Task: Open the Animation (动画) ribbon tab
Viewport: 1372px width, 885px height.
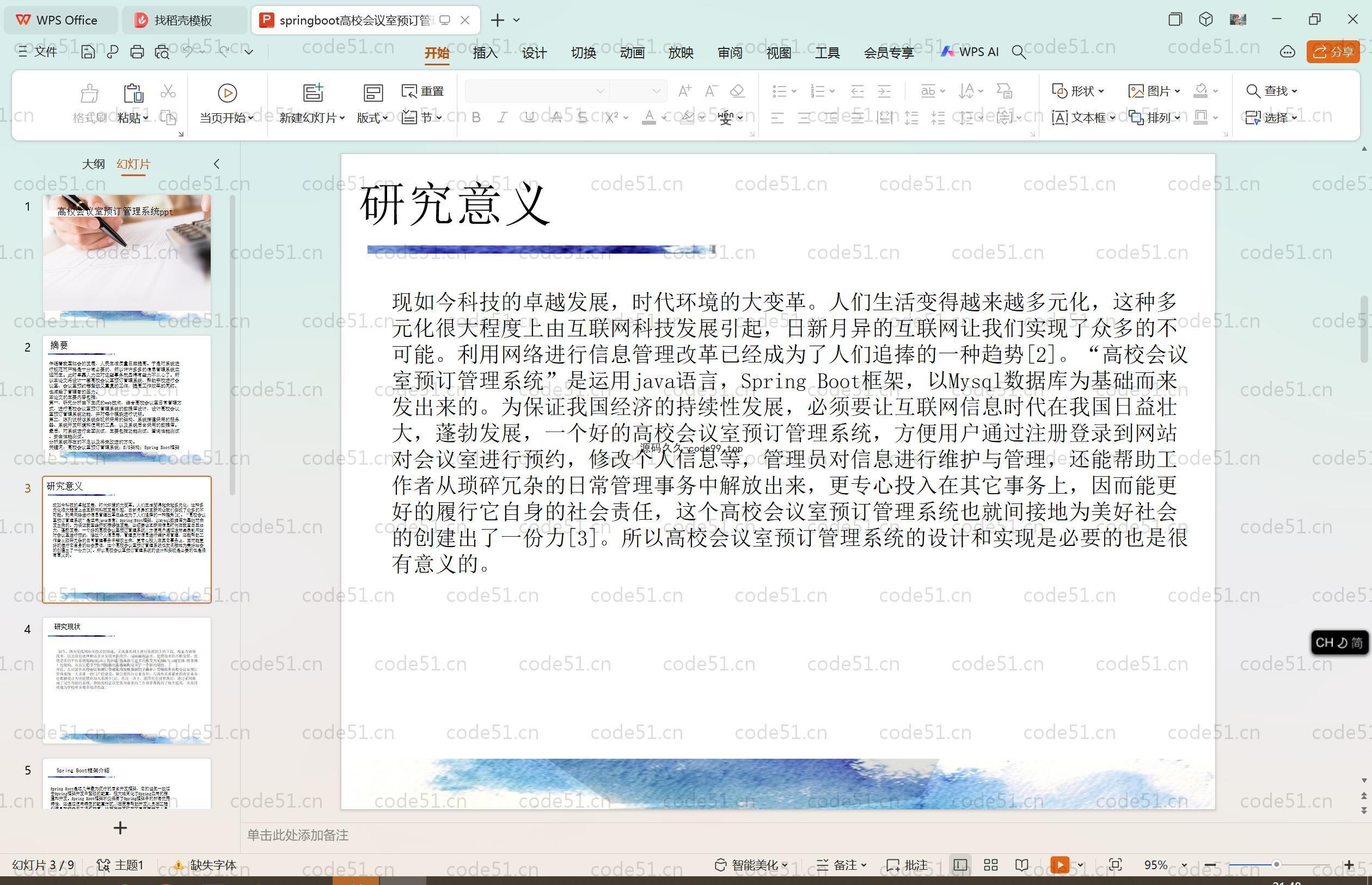Action: click(x=632, y=53)
